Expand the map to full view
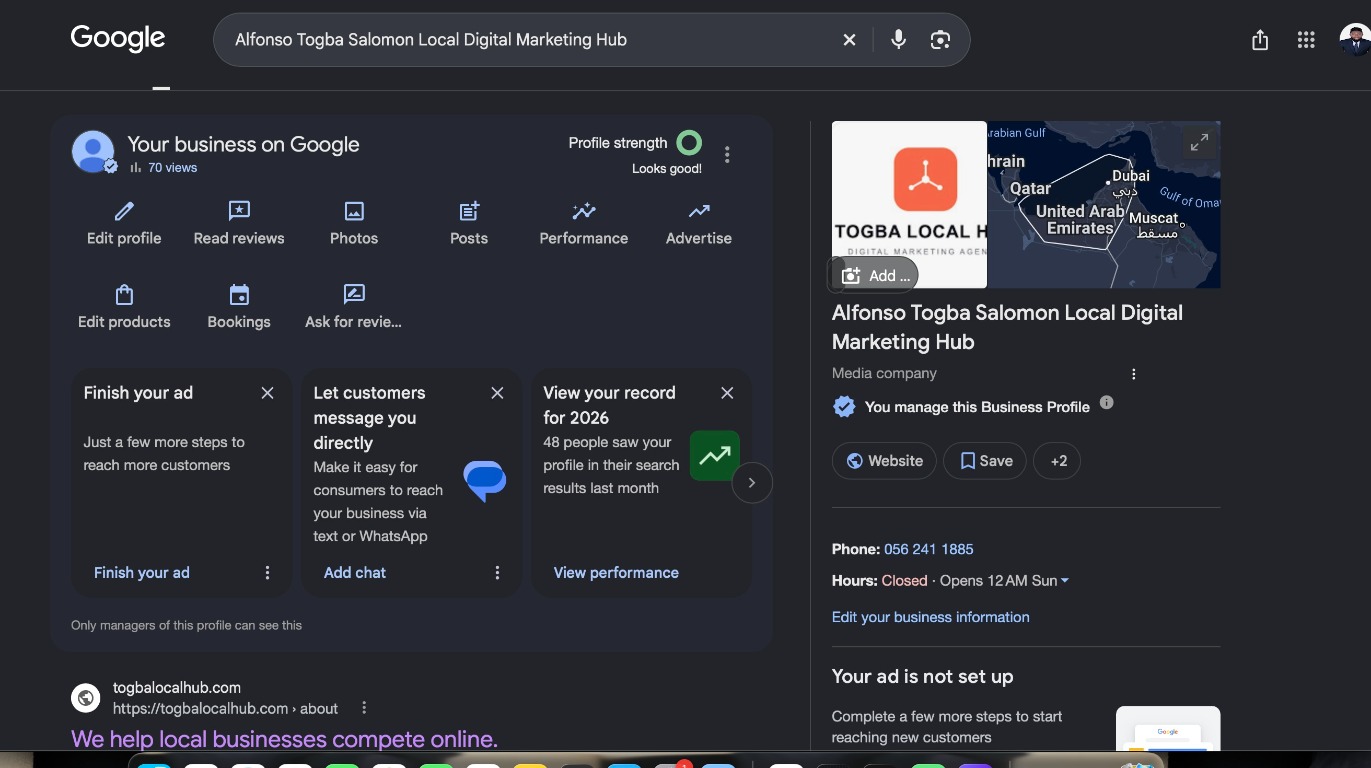1371x768 pixels. pyautogui.click(x=1199, y=142)
